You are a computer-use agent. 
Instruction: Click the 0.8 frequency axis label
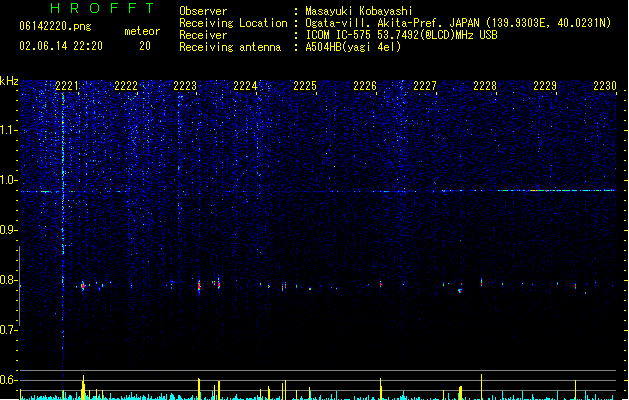coord(8,280)
